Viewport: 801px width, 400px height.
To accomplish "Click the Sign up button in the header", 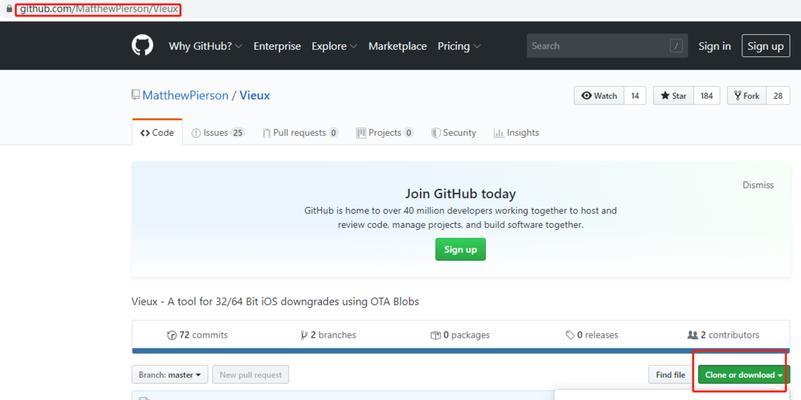I will (765, 46).
